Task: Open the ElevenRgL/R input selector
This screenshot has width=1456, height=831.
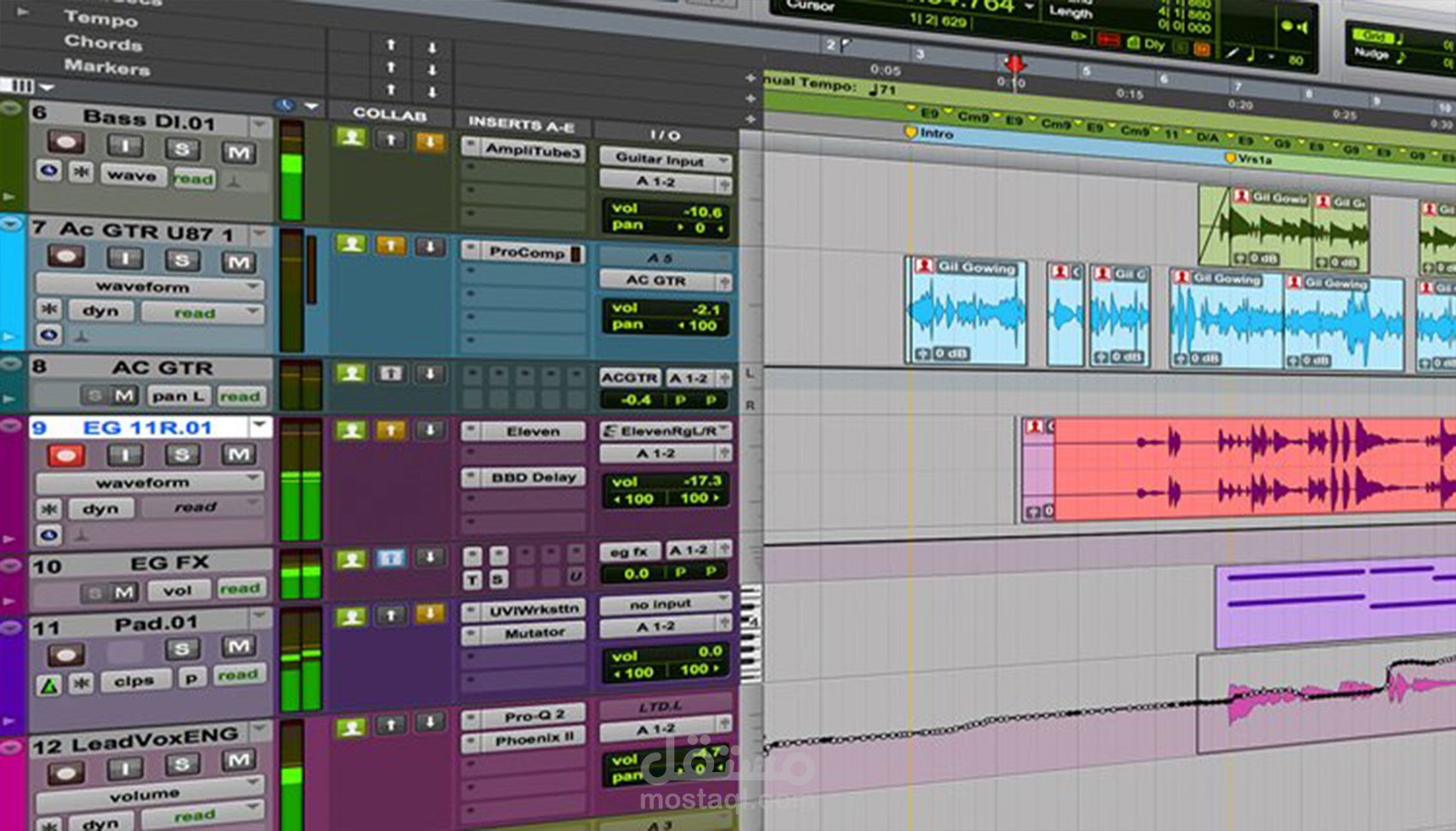Action: click(x=665, y=431)
